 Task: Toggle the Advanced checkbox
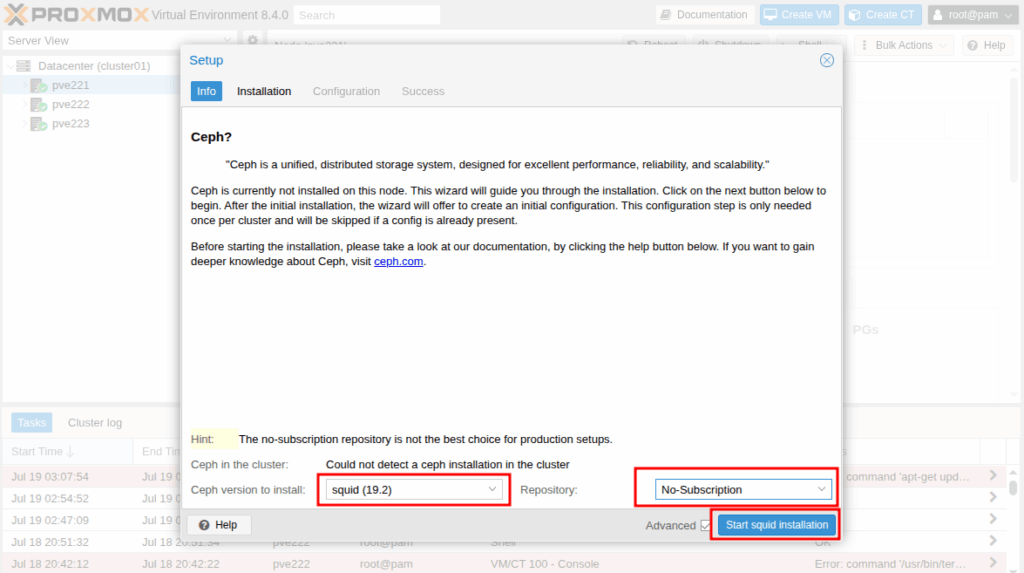[705, 525]
